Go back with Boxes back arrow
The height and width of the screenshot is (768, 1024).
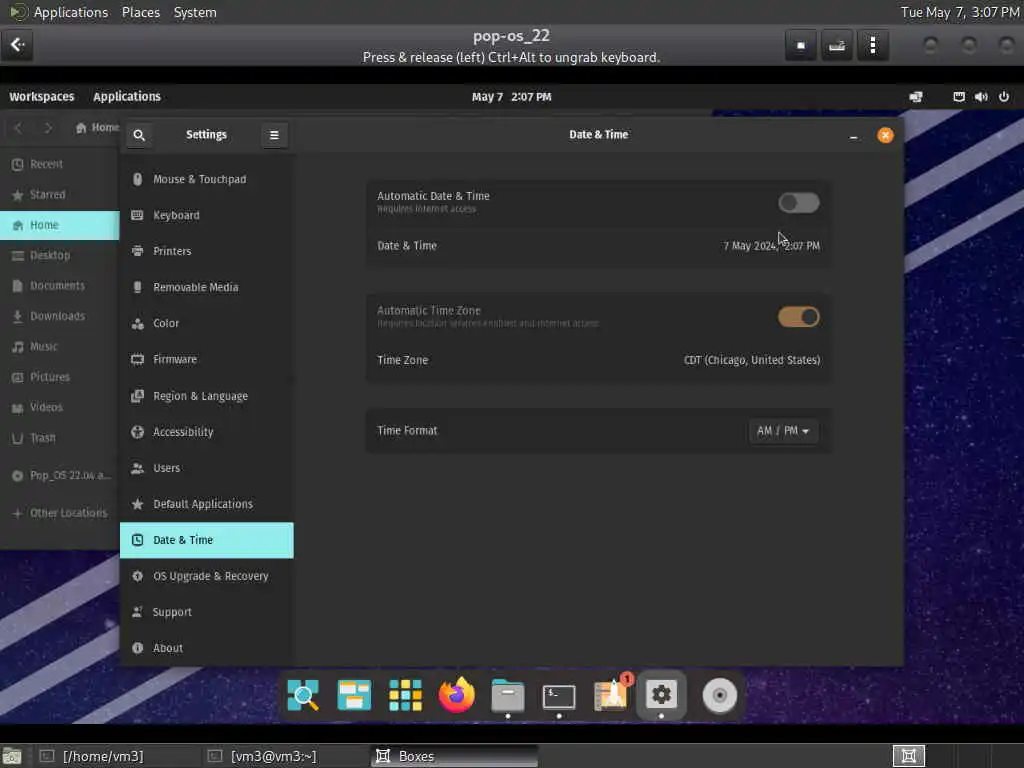pyautogui.click(x=18, y=45)
